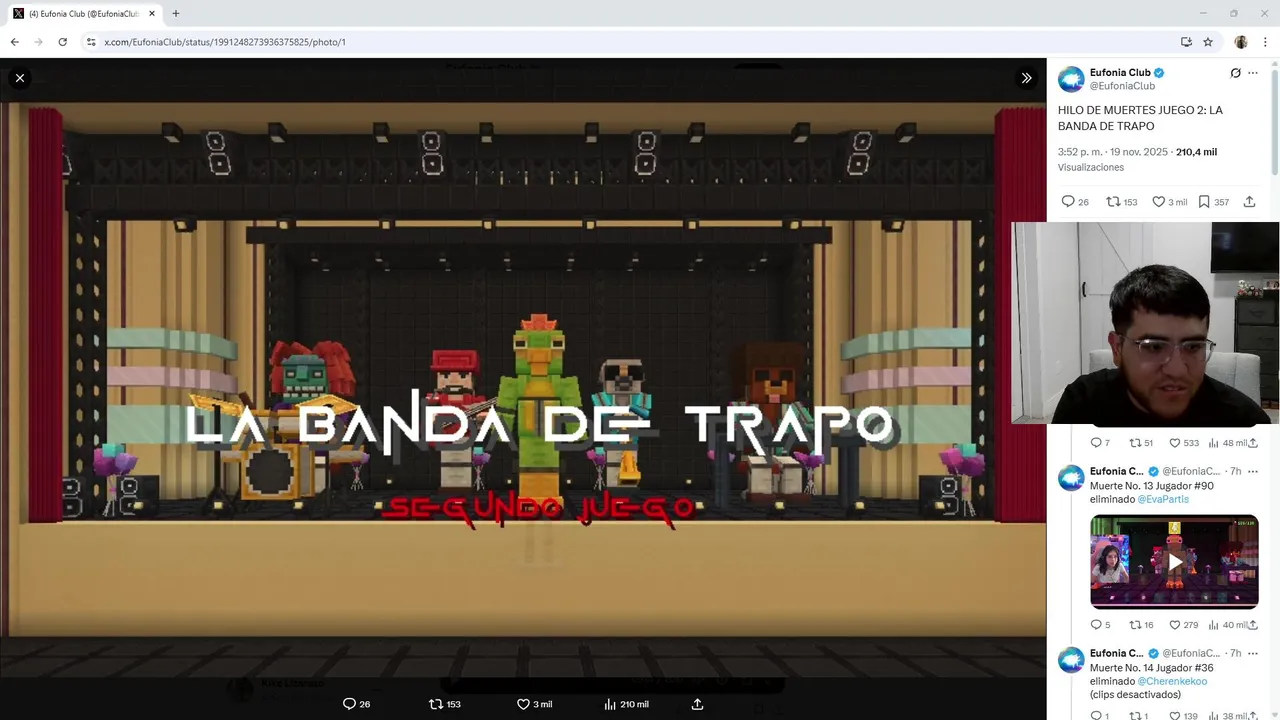This screenshot has width=1280, height=720.
Task: Go forward in browser history
Action: point(38,42)
